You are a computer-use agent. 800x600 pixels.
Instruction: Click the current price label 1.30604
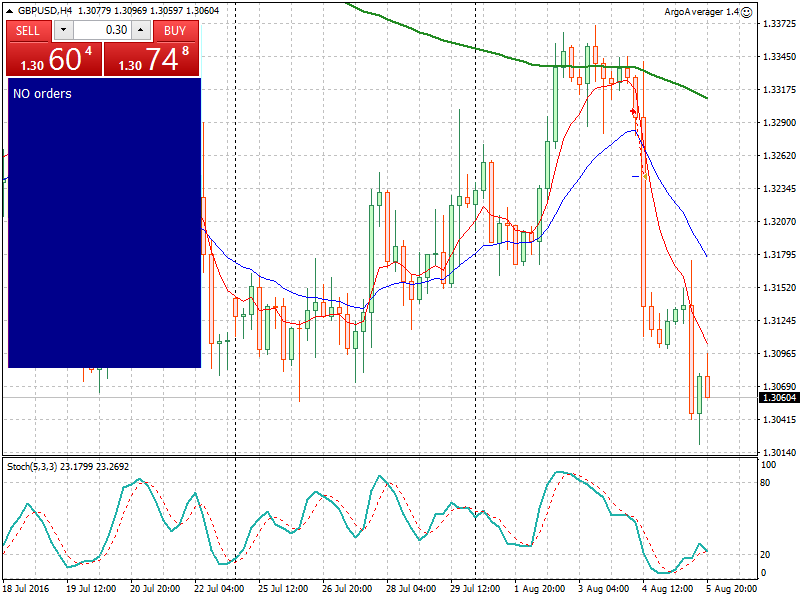pos(779,397)
